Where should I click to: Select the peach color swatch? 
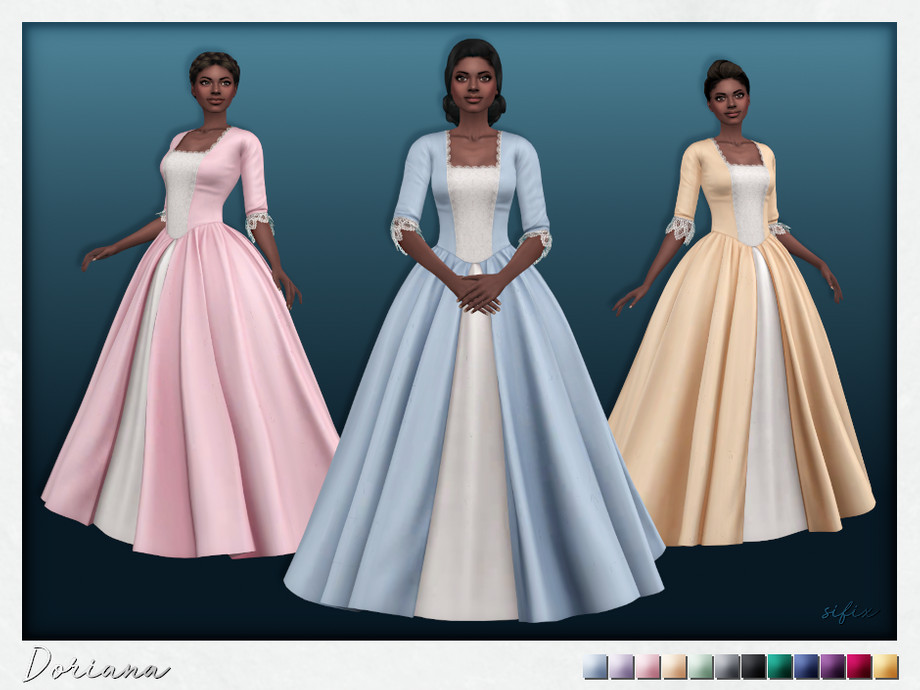[x=674, y=667]
